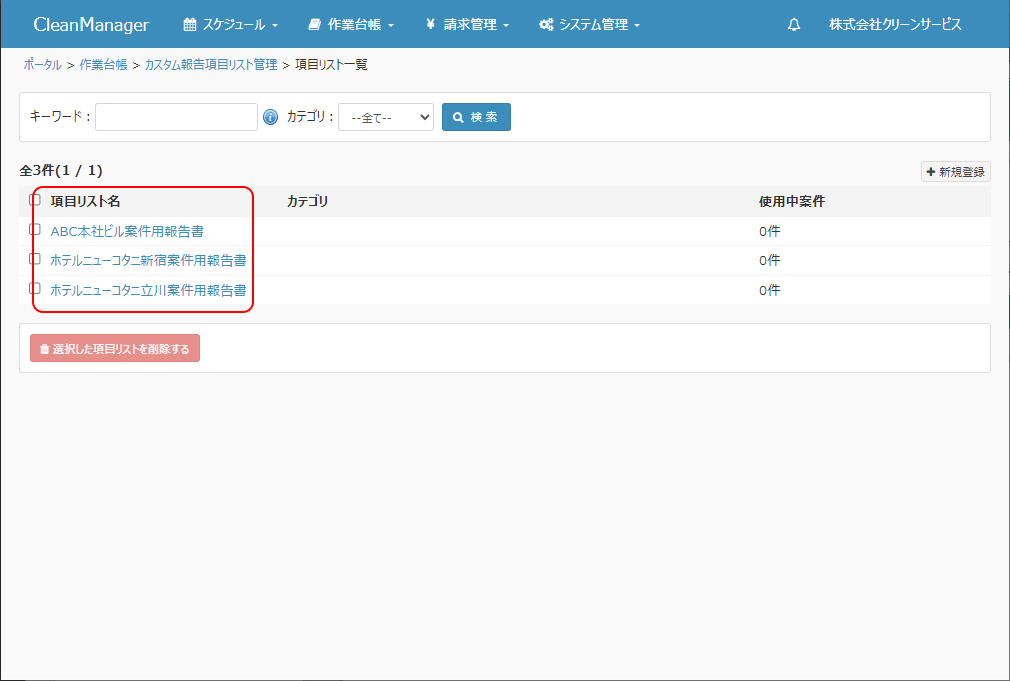Expand the システム管理 dropdown menu
This screenshot has height=681, width=1010.
pyautogui.click(x=589, y=25)
